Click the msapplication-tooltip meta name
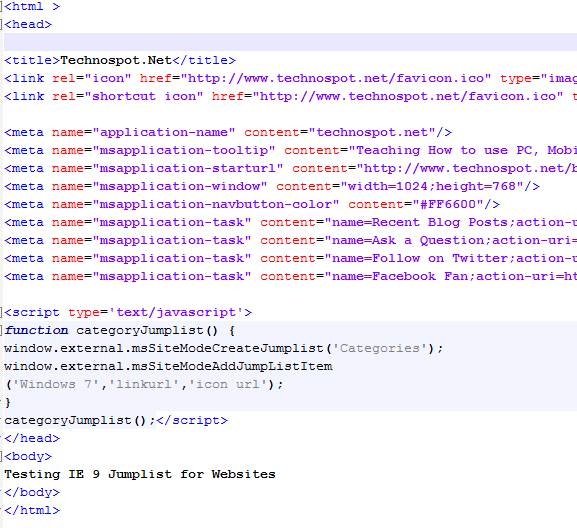Image resolution: width=577 pixels, height=528 pixels. 184,150
